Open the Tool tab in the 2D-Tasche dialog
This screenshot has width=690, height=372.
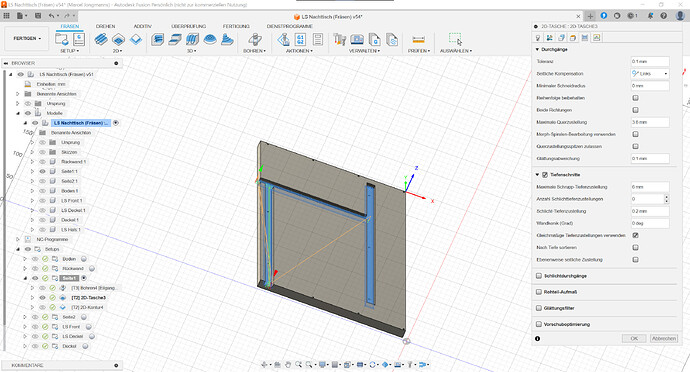coord(538,38)
